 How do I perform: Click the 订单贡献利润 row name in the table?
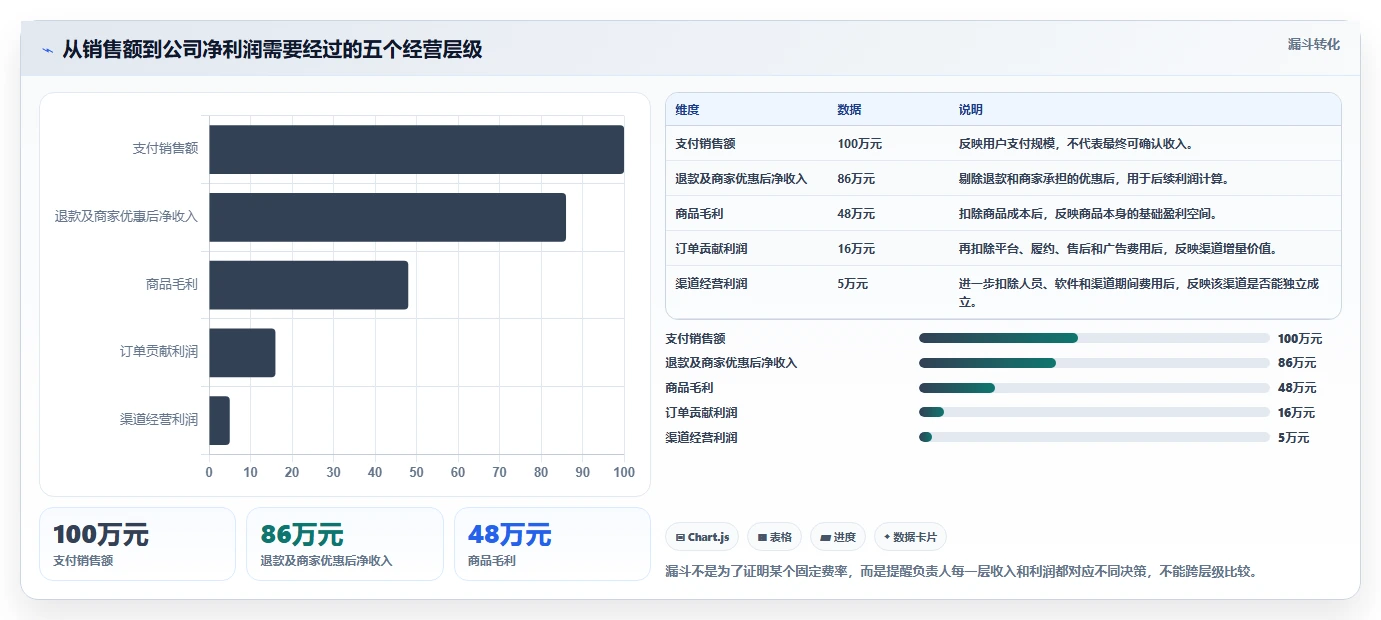711,249
